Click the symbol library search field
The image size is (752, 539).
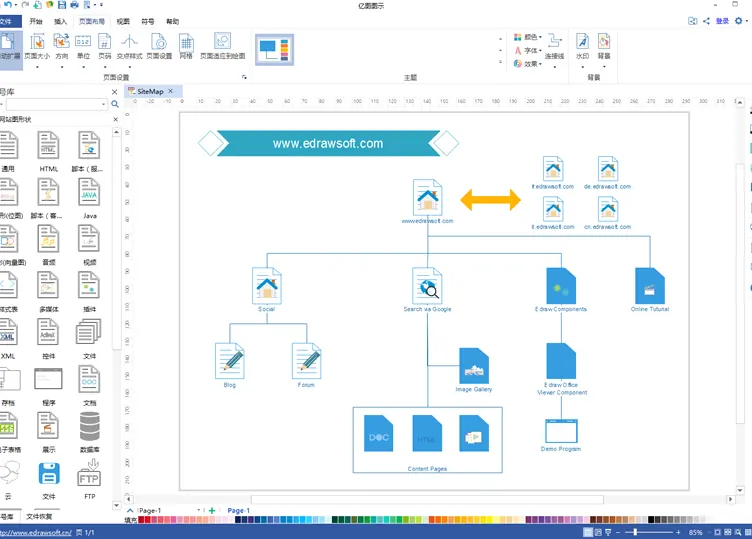pyautogui.click(x=56, y=104)
